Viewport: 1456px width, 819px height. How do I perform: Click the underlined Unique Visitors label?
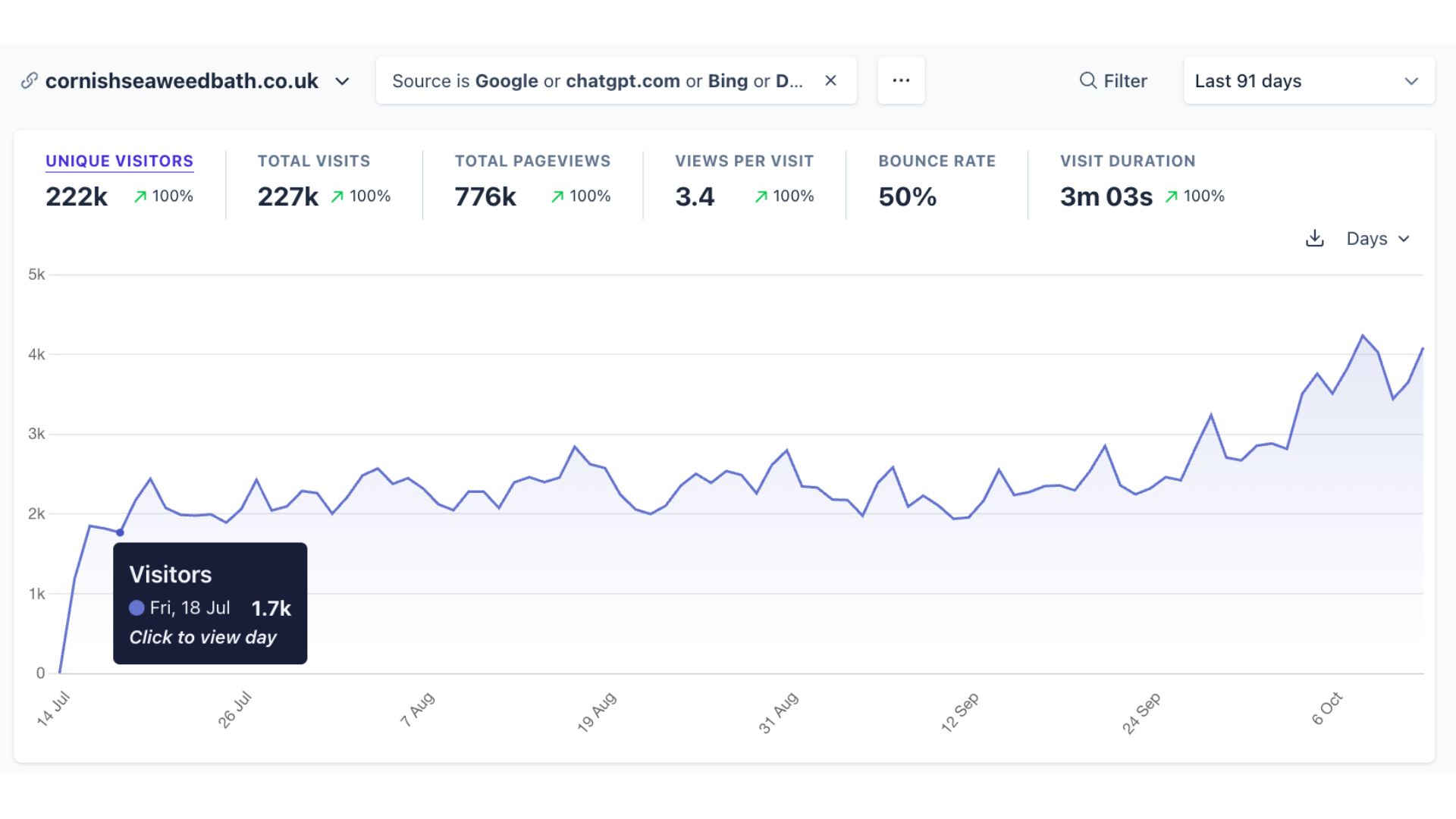click(x=119, y=161)
